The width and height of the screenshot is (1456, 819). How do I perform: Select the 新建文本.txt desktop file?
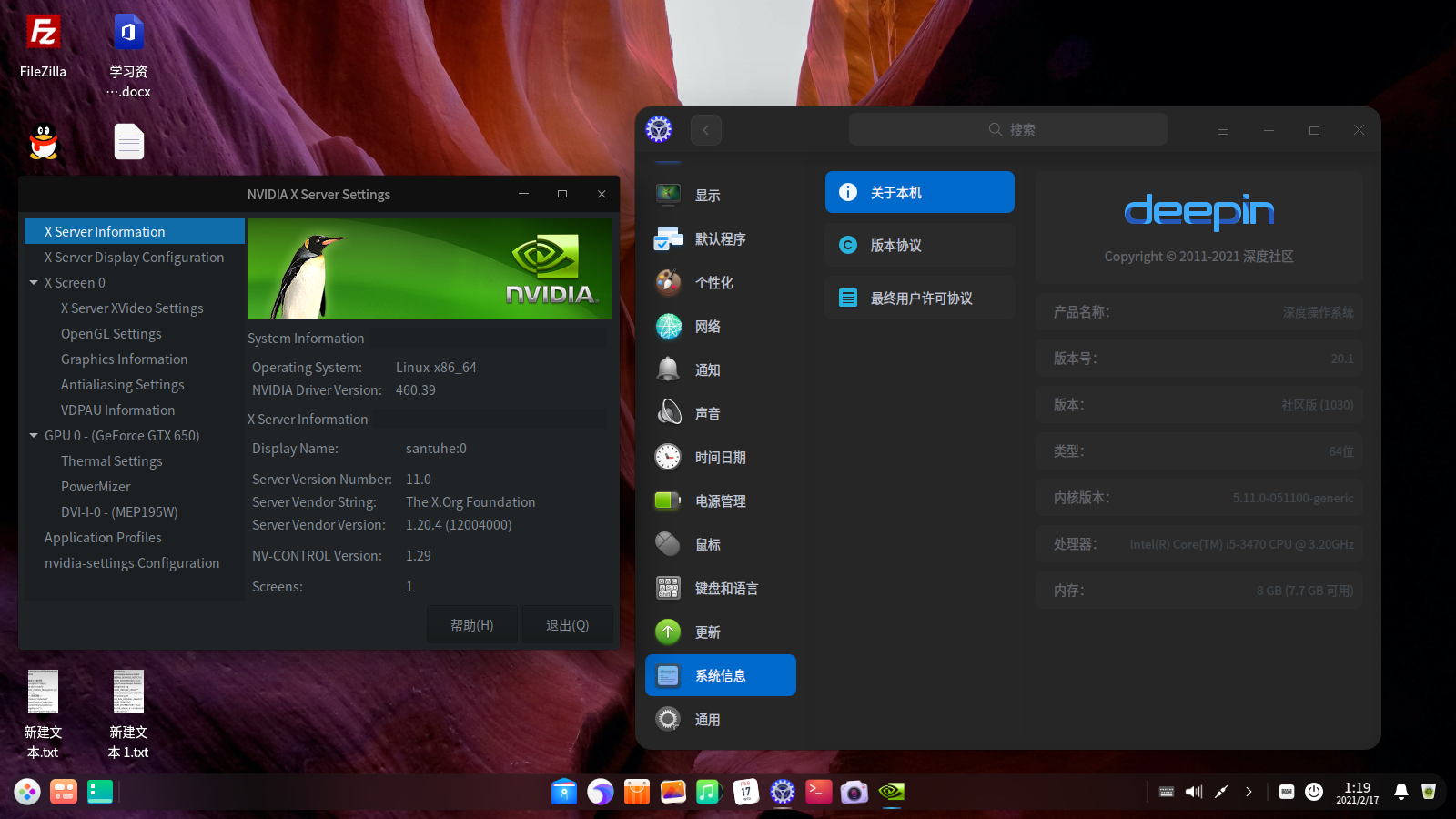(43, 714)
